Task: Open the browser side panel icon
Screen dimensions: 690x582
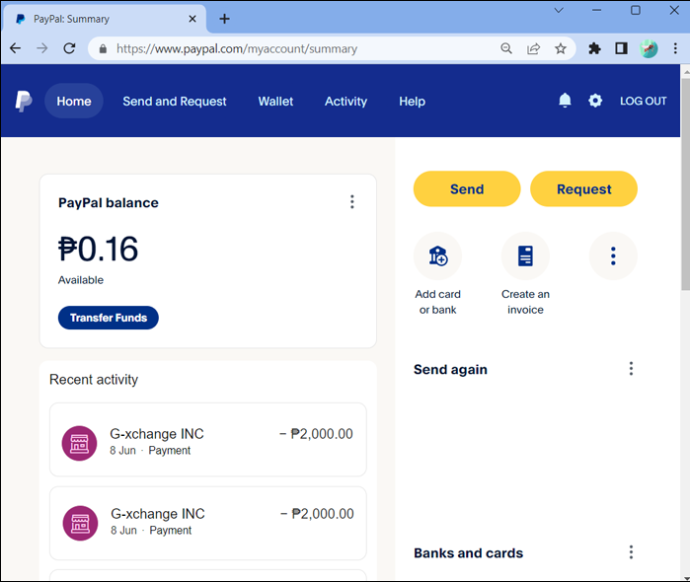Action: coord(621,48)
